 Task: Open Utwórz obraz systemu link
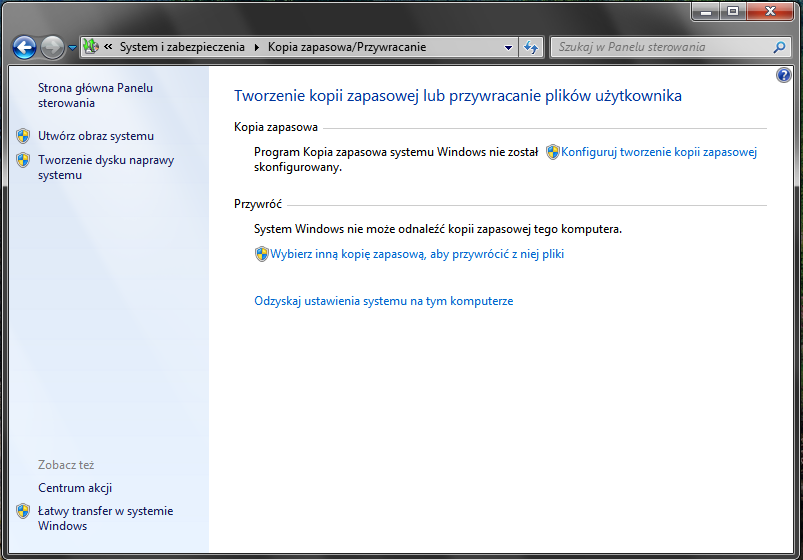click(96, 136)
